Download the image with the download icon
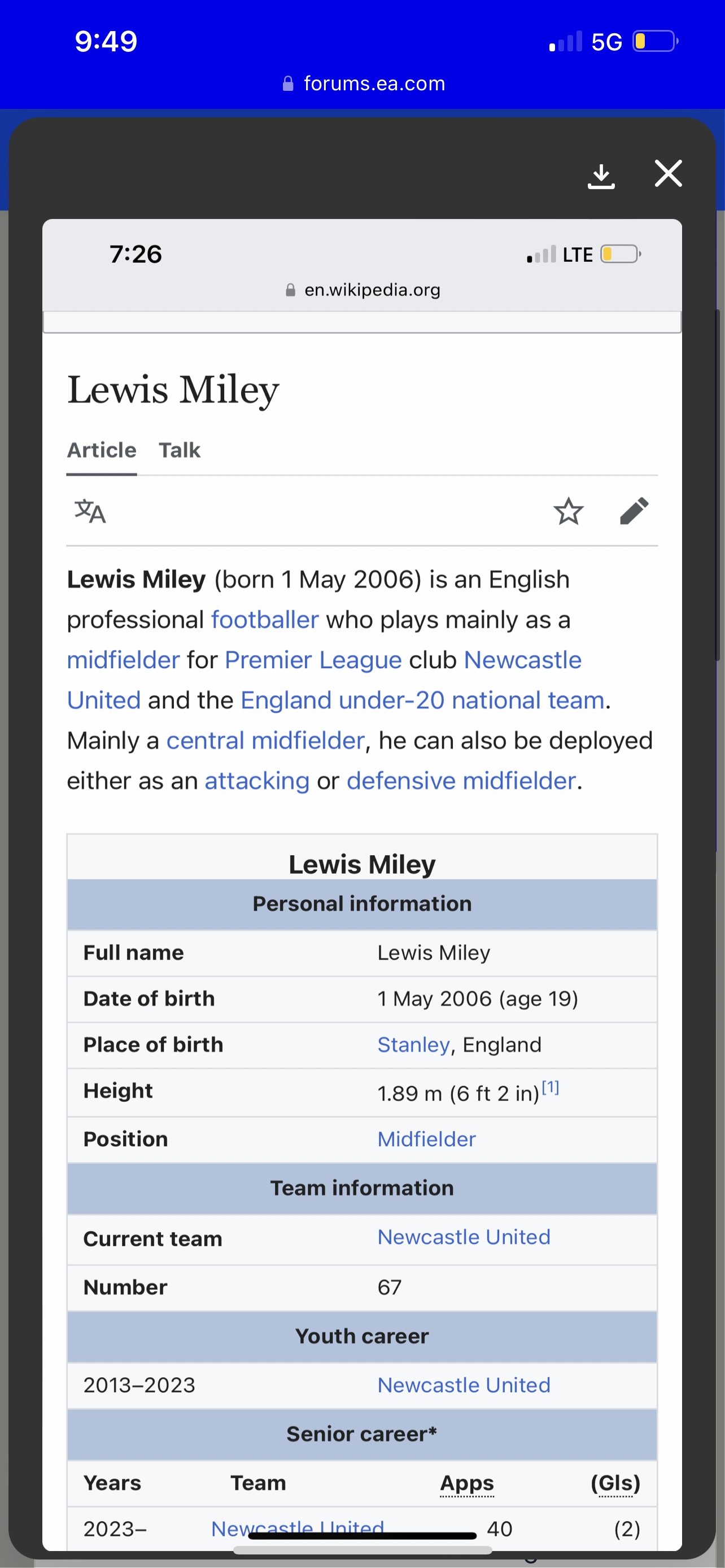 (601, 176)
